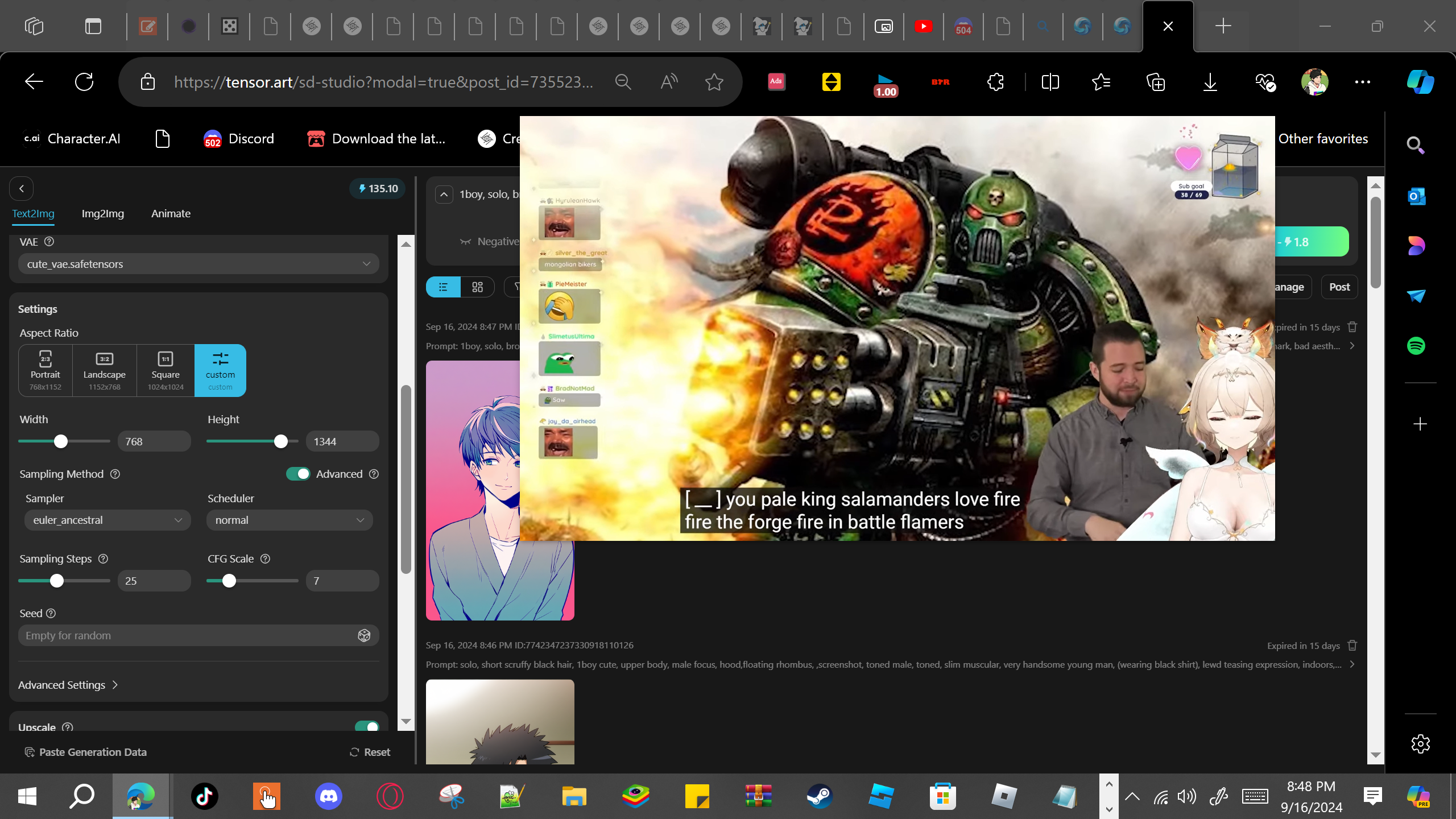Select Portrait 768x1152 aspect ratio

click(45, 370)
